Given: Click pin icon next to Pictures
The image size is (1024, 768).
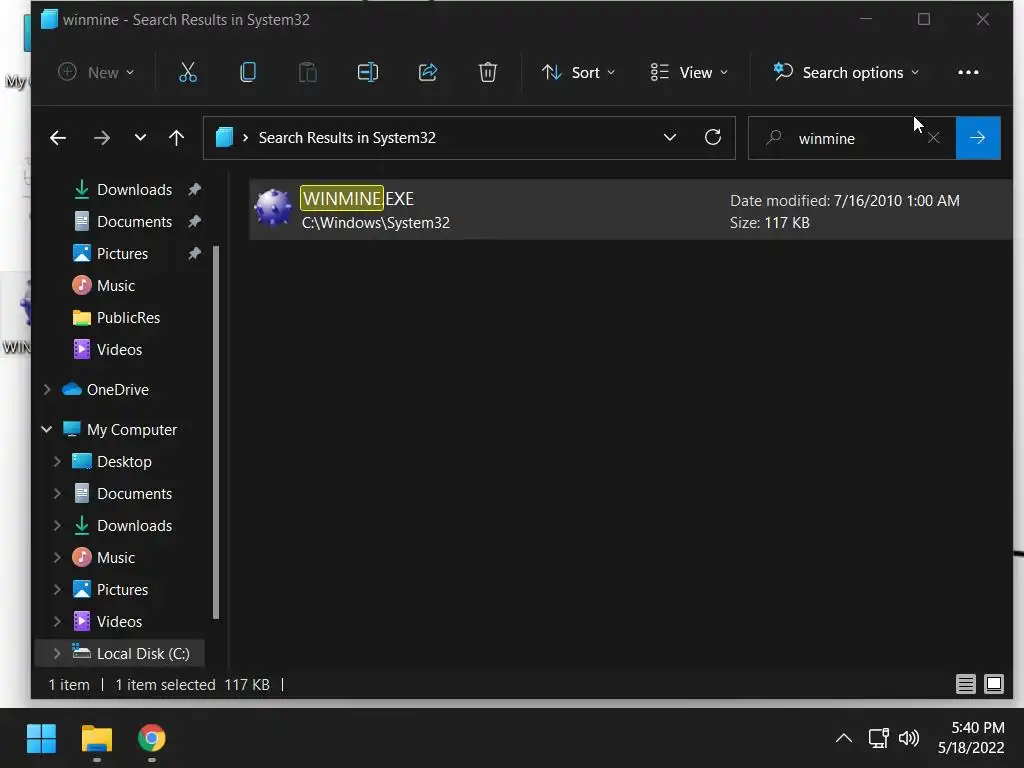Looking at the screenshot, I should pyautogui.click(x=194, y=254).
